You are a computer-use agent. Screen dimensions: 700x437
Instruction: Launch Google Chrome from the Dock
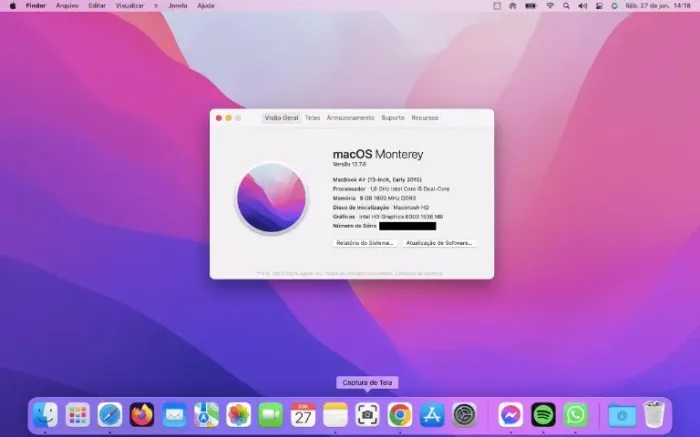pos(400,415)
